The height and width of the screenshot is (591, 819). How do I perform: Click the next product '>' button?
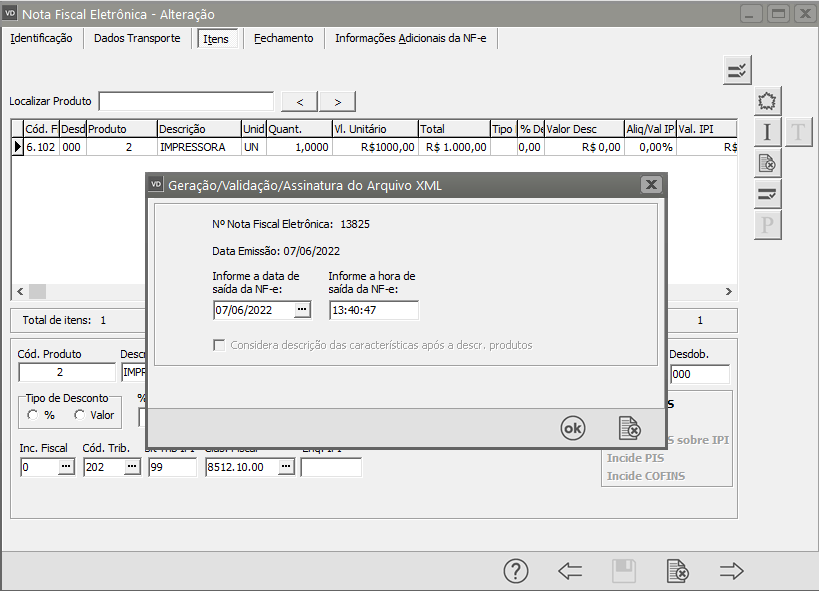point(337,101)
